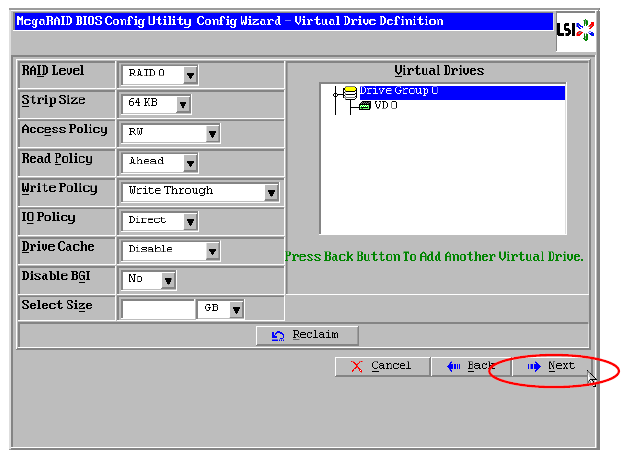Viewport: 630px width, 460px height.
Task: Click the IO Policy label
Action: point(48,218)
